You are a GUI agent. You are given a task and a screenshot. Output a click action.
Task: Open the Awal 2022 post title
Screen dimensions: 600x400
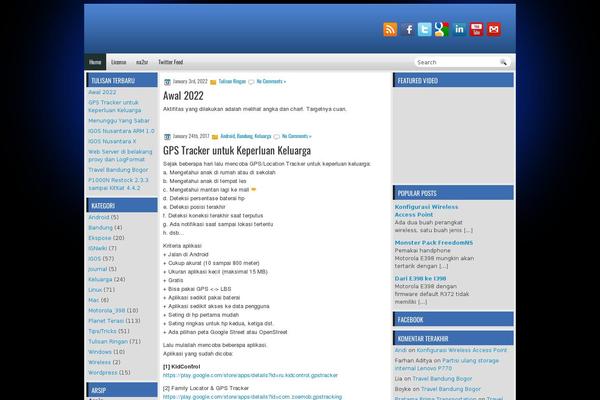pyautogui.click(x=183, y=95)
